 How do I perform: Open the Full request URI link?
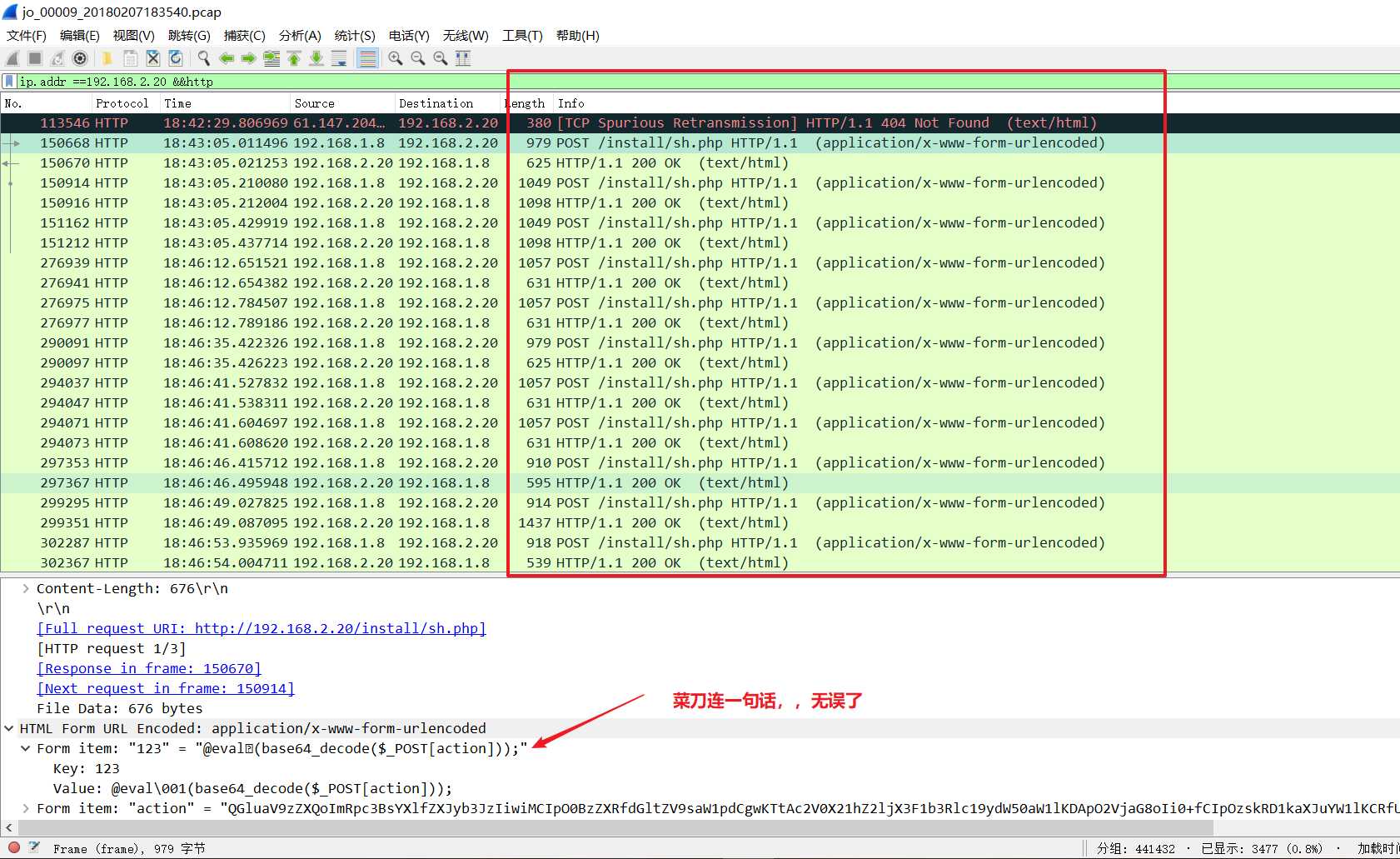click(262, 628)
